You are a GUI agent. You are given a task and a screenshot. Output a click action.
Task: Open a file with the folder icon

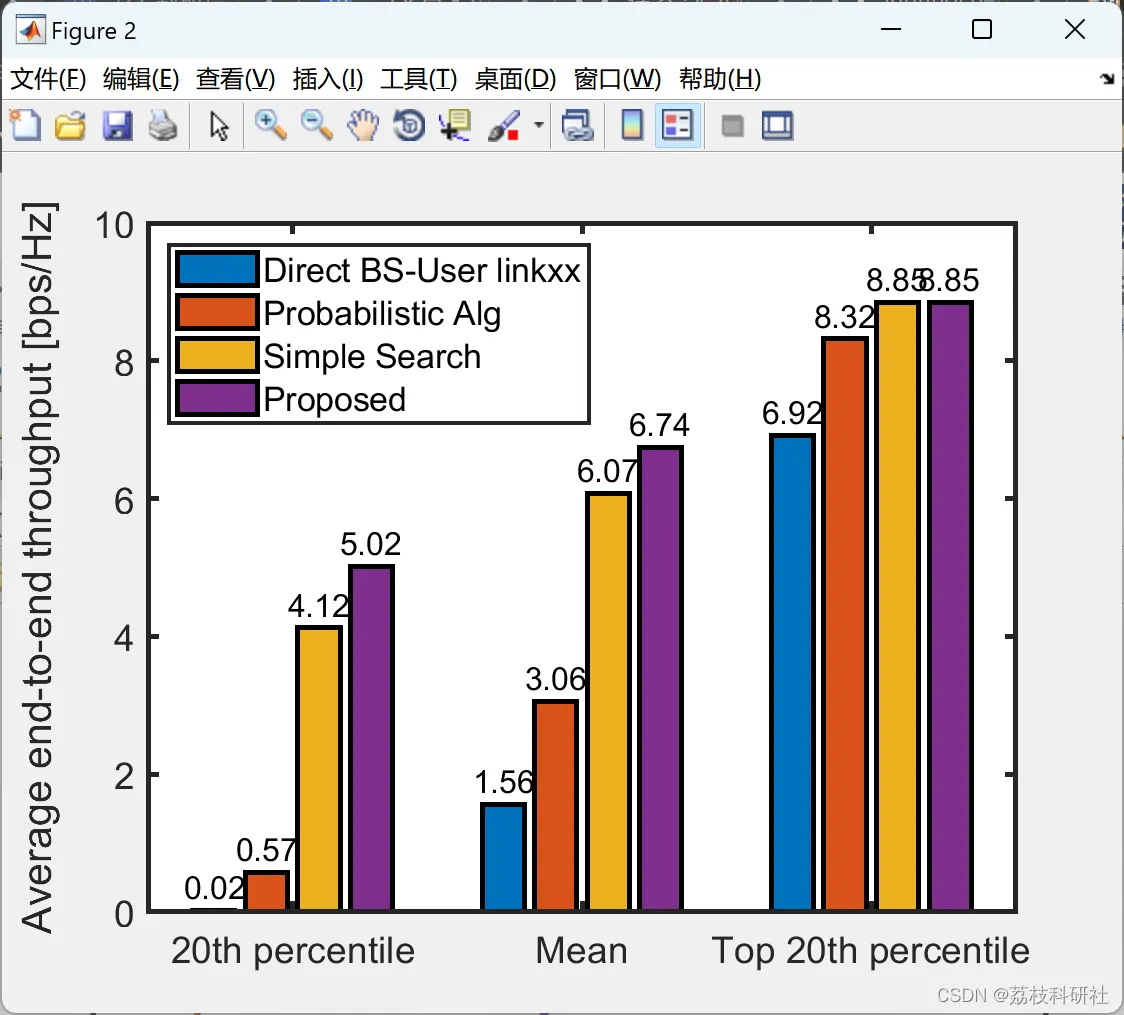point(70,125)
